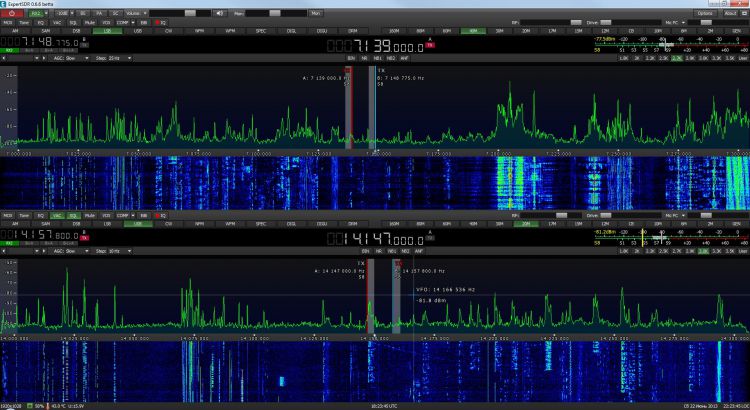The height and width of the screenshot is (410, 750).
Task: Click the main frequency display 7.139.000.0
Action: pos(375,46)
